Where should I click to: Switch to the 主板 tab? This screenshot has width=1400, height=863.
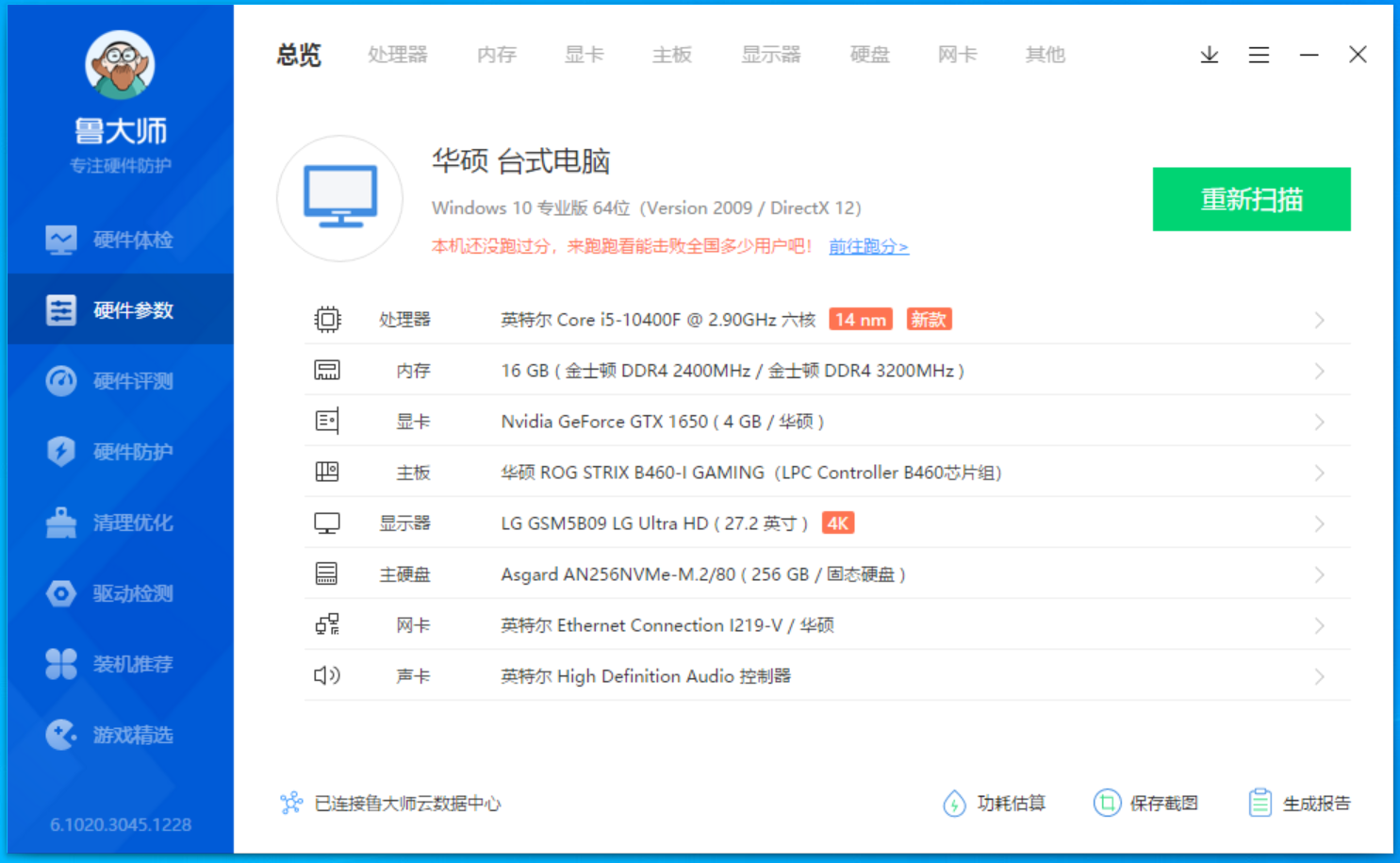(x=672, y=55)
